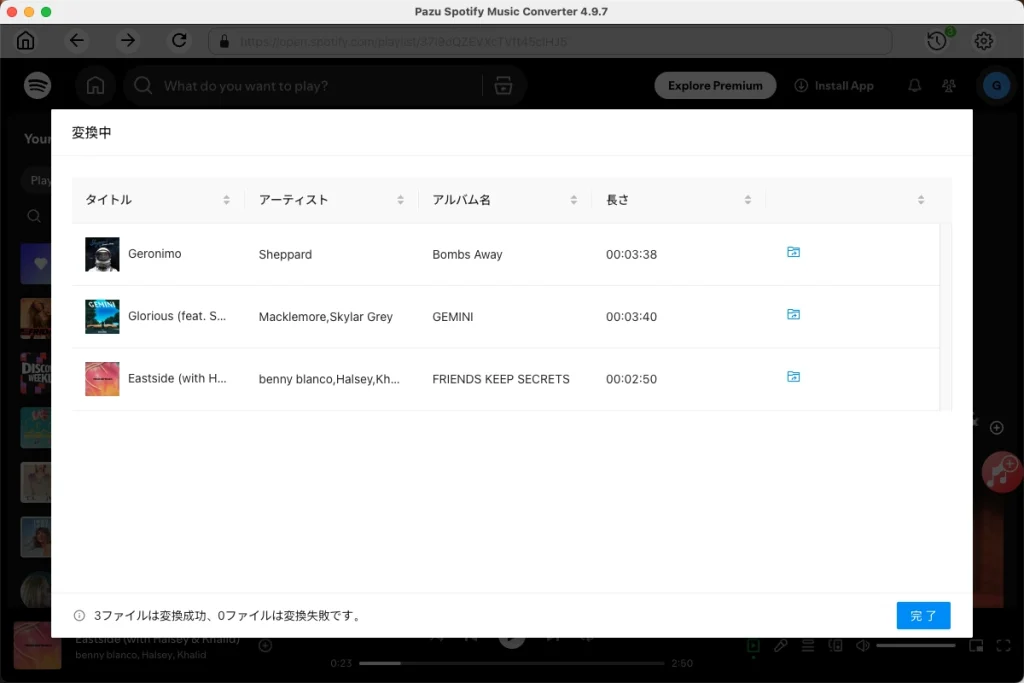Open output folder for Eastside track
1024x683 pixels.
793,377
